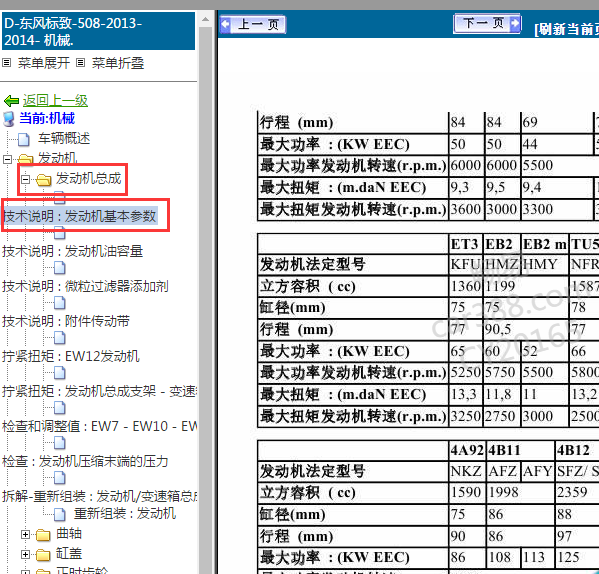Click the 当前:机械 computer icon
Viewport: 599px width, 574px height.
8,119
